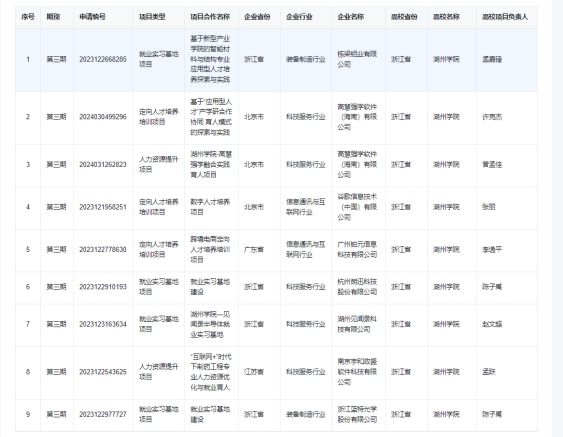Select application number 2023122910193 cell
The image size is (563, 437).
[x=103, y=287]
